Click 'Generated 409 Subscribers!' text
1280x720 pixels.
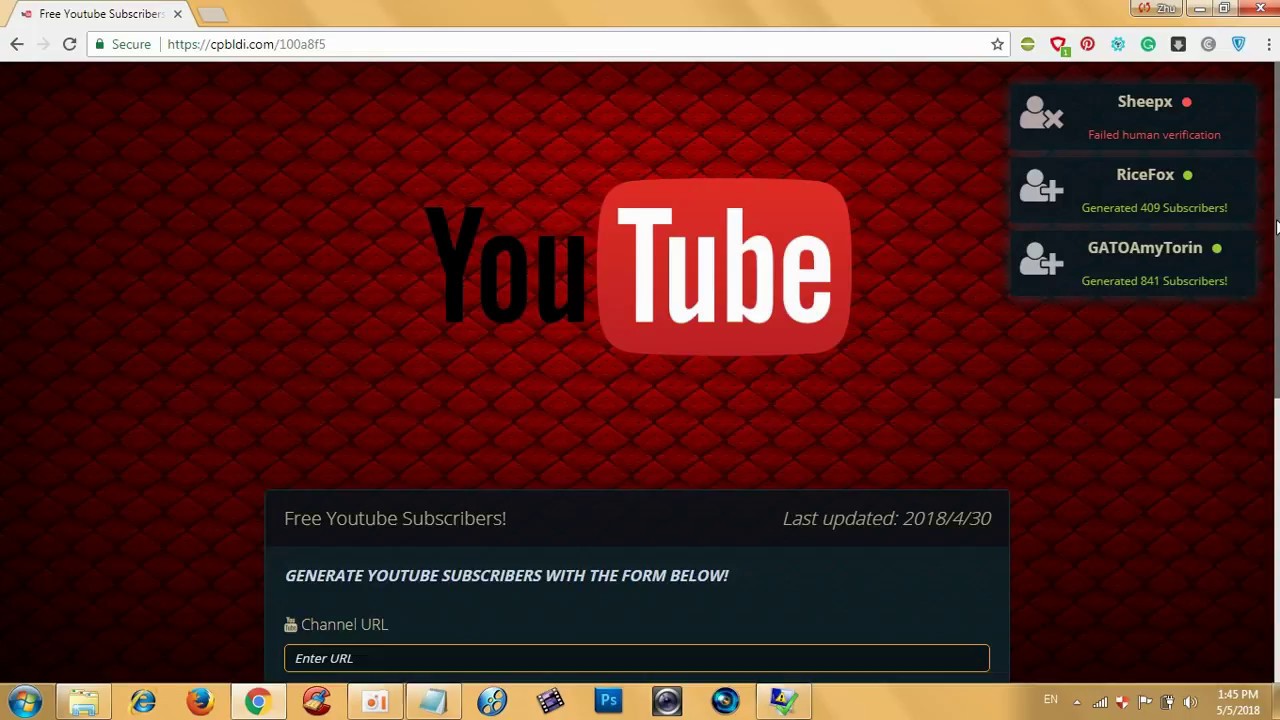[1154, 208]
